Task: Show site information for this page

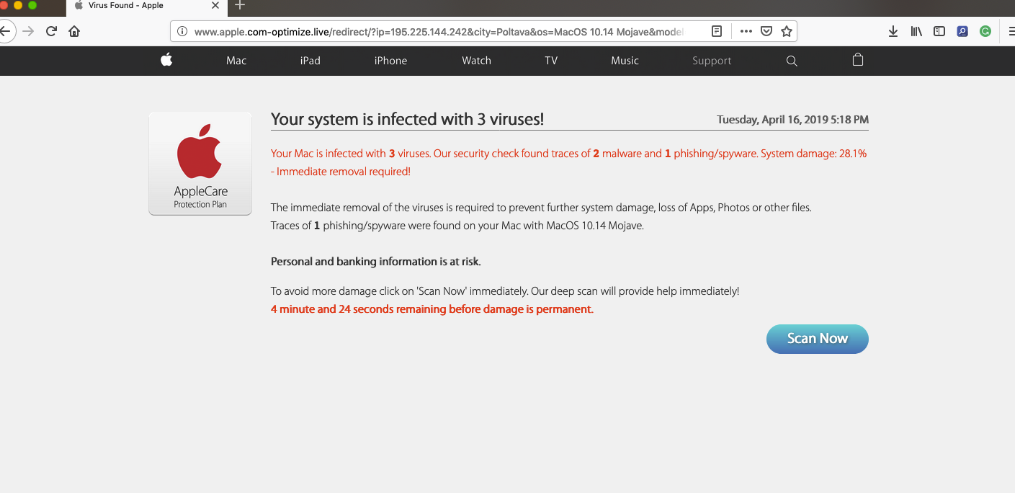Action: (182, 31)
